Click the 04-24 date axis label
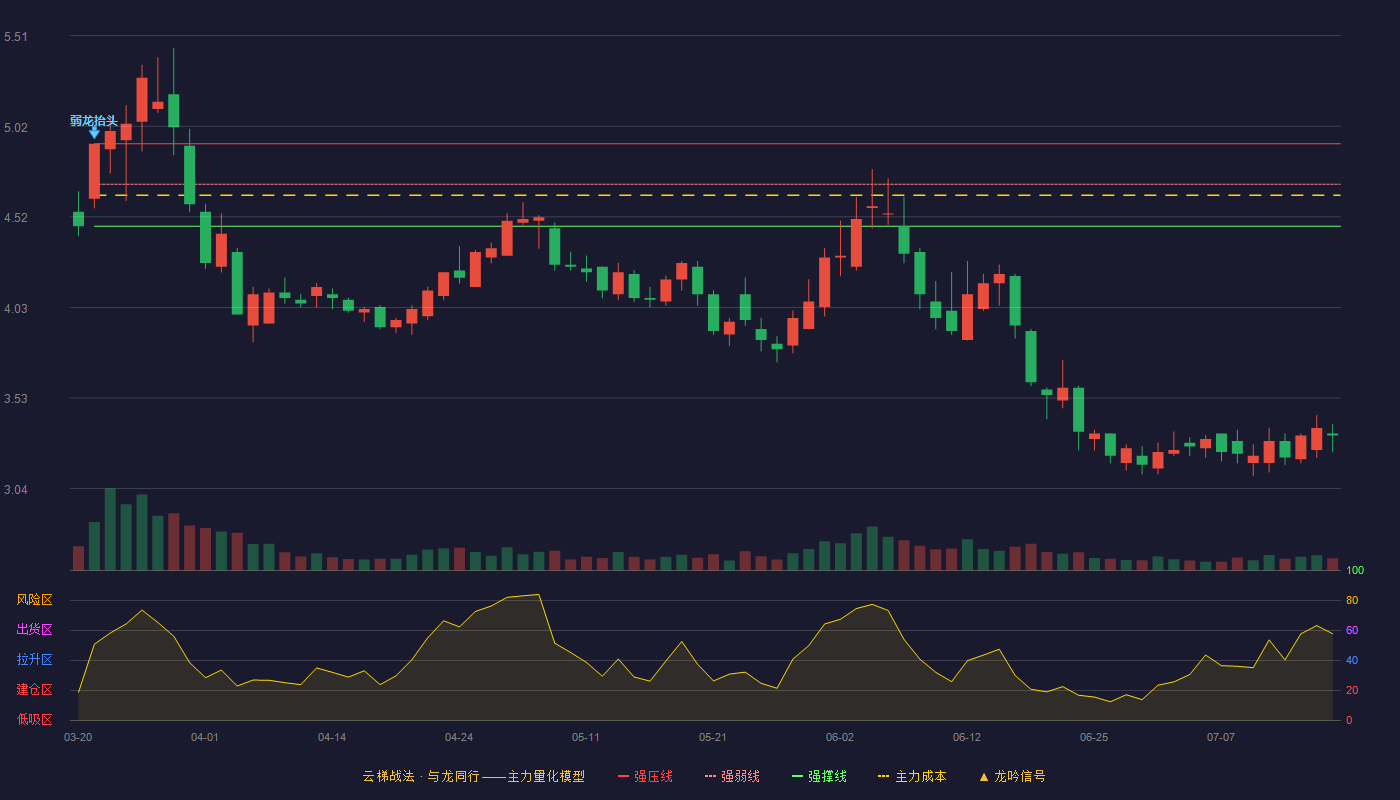Screen dimensions: 1400x800 coord(459,738)
